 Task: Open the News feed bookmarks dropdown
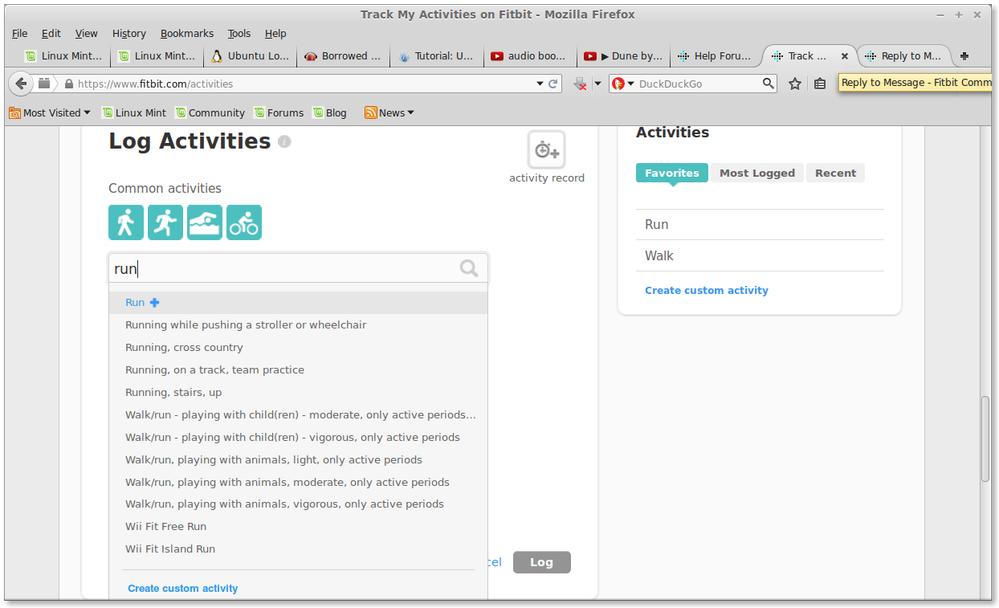coord(389,113)
